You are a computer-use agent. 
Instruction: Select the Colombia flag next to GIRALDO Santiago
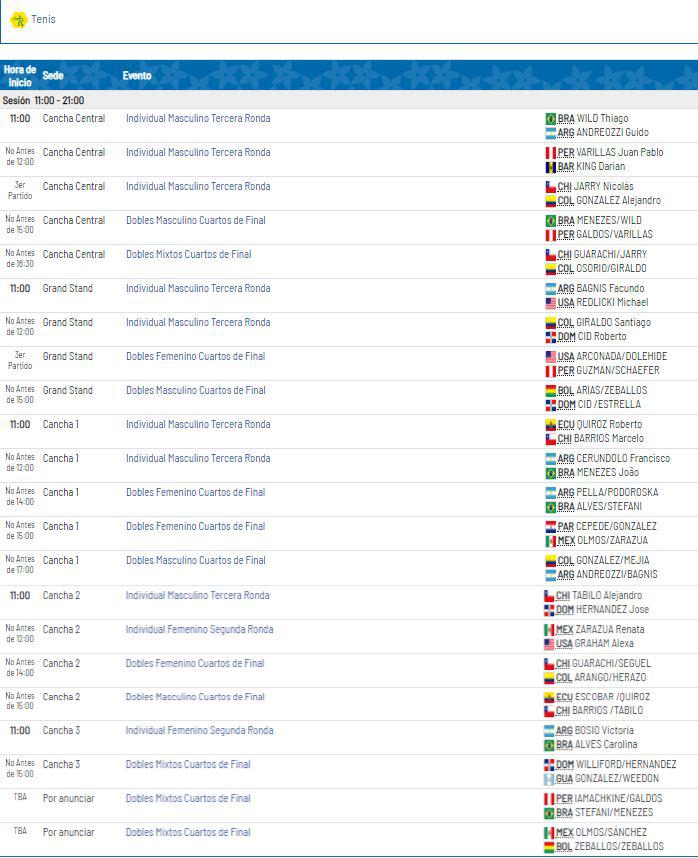tap(549, 324)
